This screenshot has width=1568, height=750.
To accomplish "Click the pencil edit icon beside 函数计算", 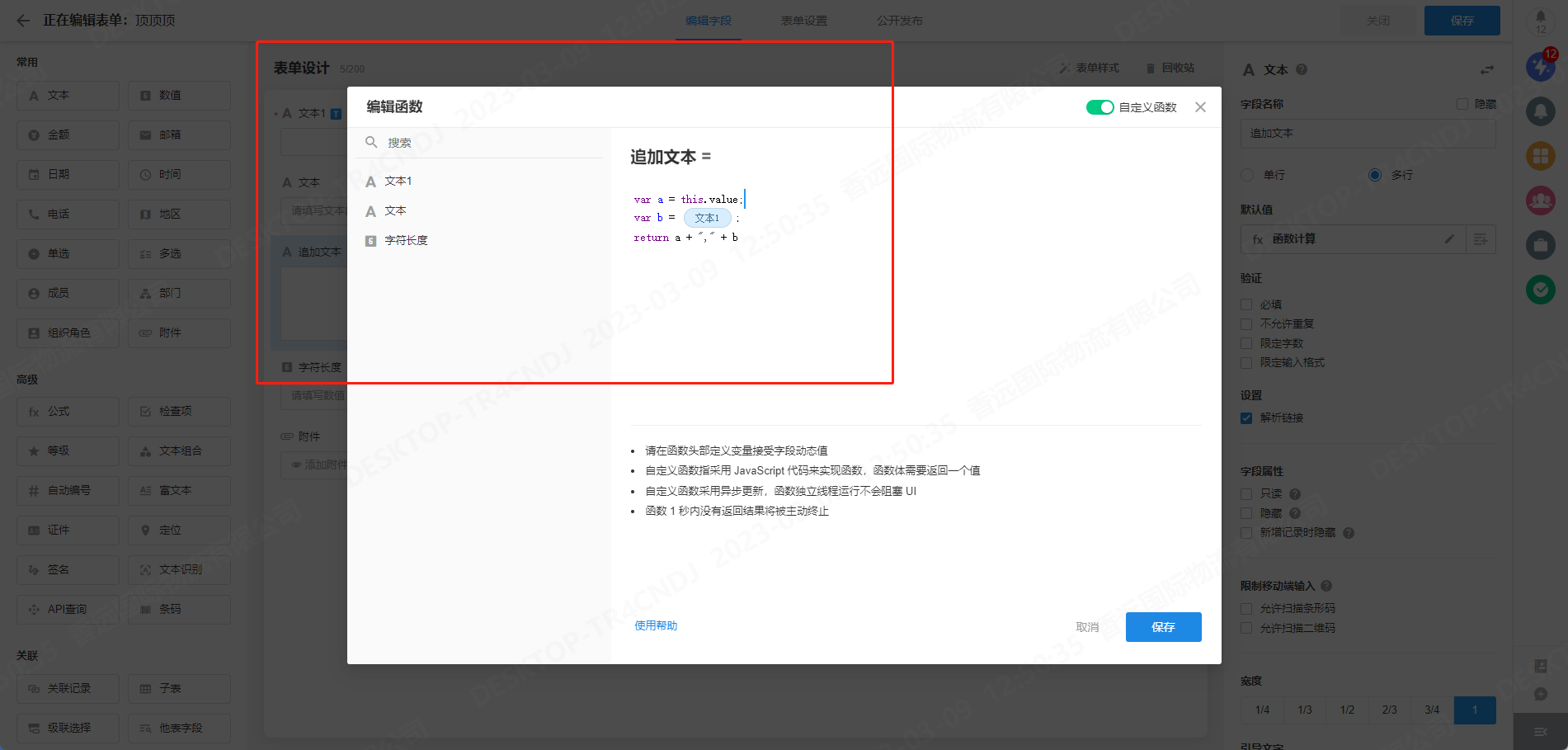I will pyautogui.click(x=1449, y=239).
